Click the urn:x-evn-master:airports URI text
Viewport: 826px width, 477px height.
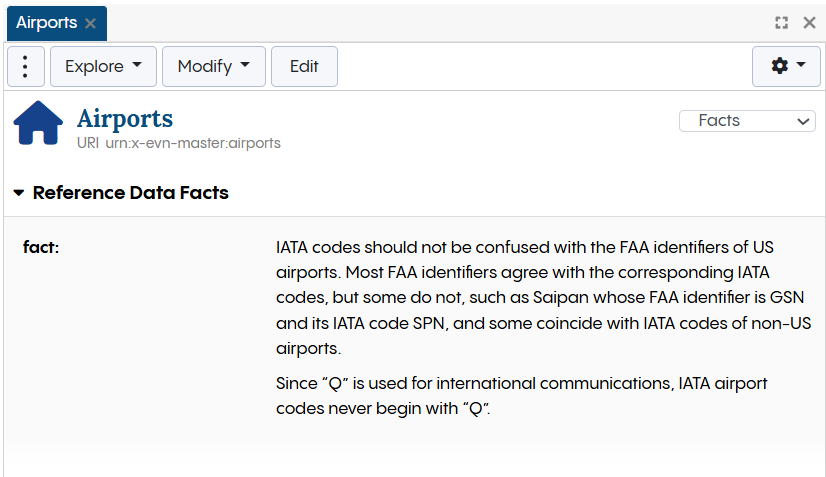point(192,143)
